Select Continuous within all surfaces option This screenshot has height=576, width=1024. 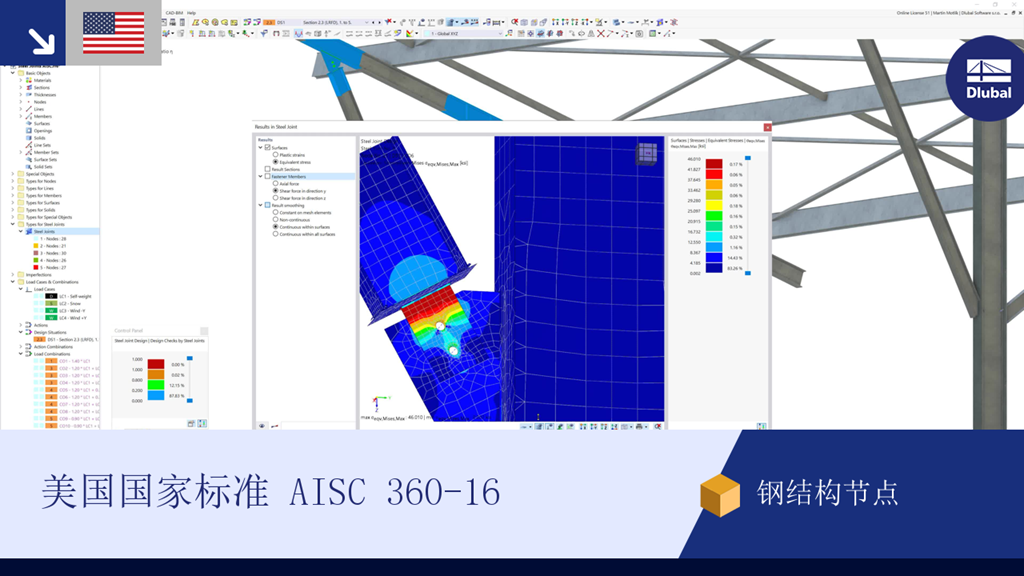276,234
